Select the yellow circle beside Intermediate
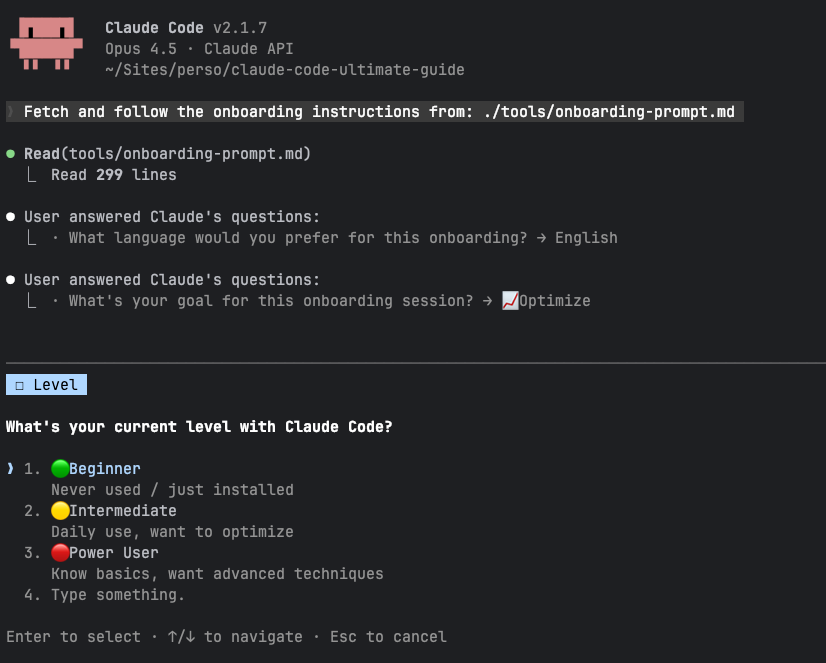Viewport: 826px width, 663px height. pyautogui.click(x=58, y=510)
